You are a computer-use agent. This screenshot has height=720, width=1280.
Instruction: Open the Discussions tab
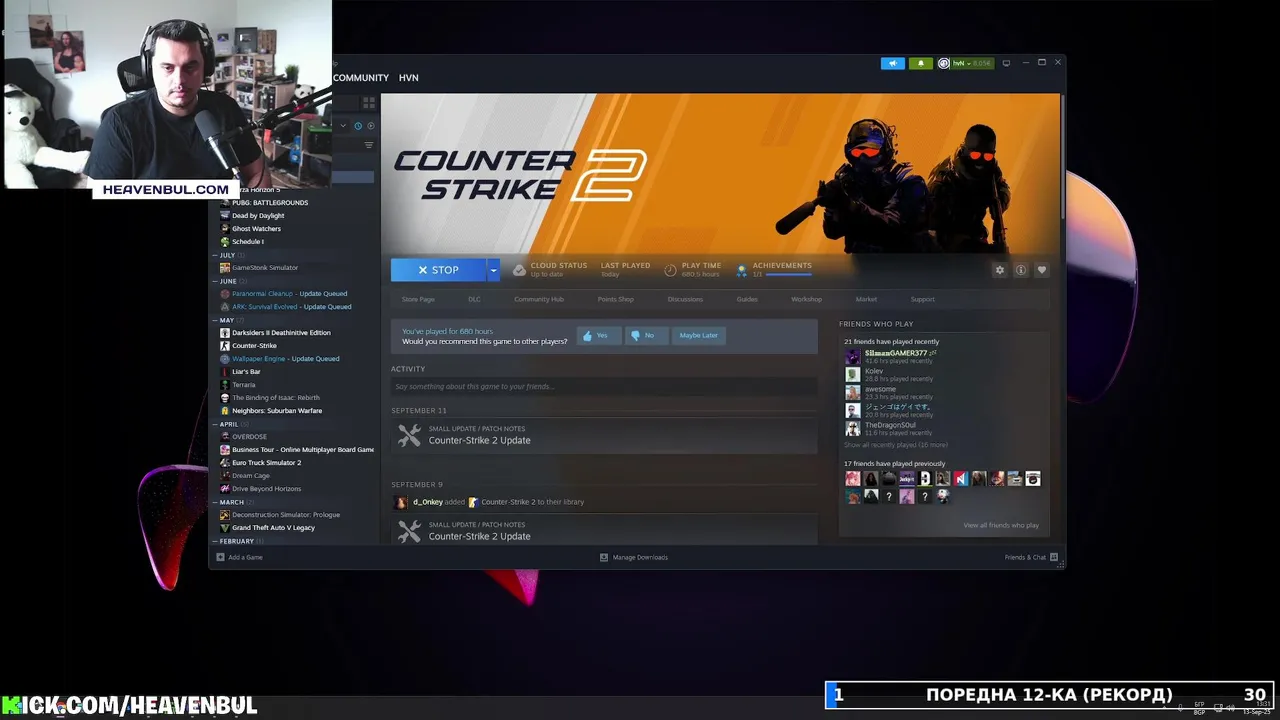click(x=685, y=299)
